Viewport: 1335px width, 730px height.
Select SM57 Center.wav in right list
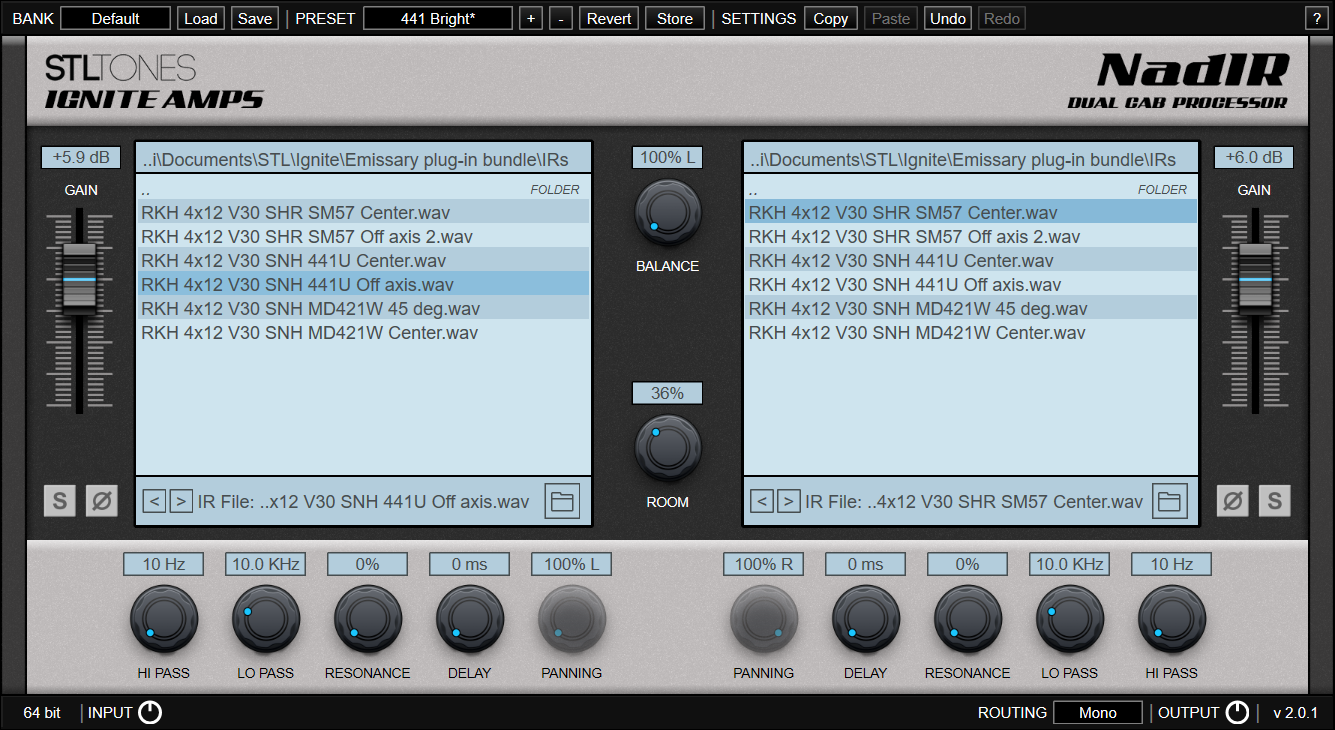tap(971, 213)
